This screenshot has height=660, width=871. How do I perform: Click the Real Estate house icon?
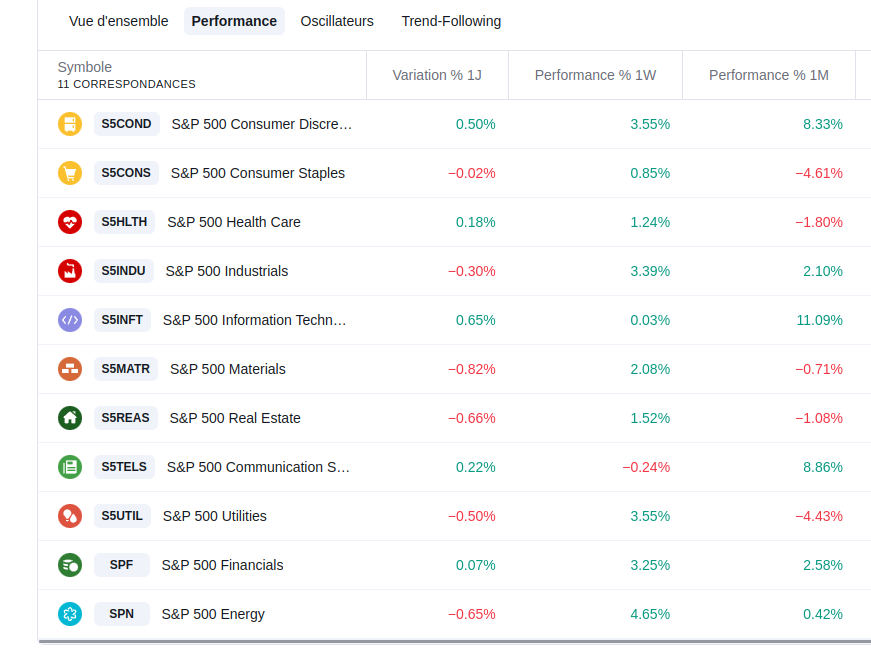(69, 418)
